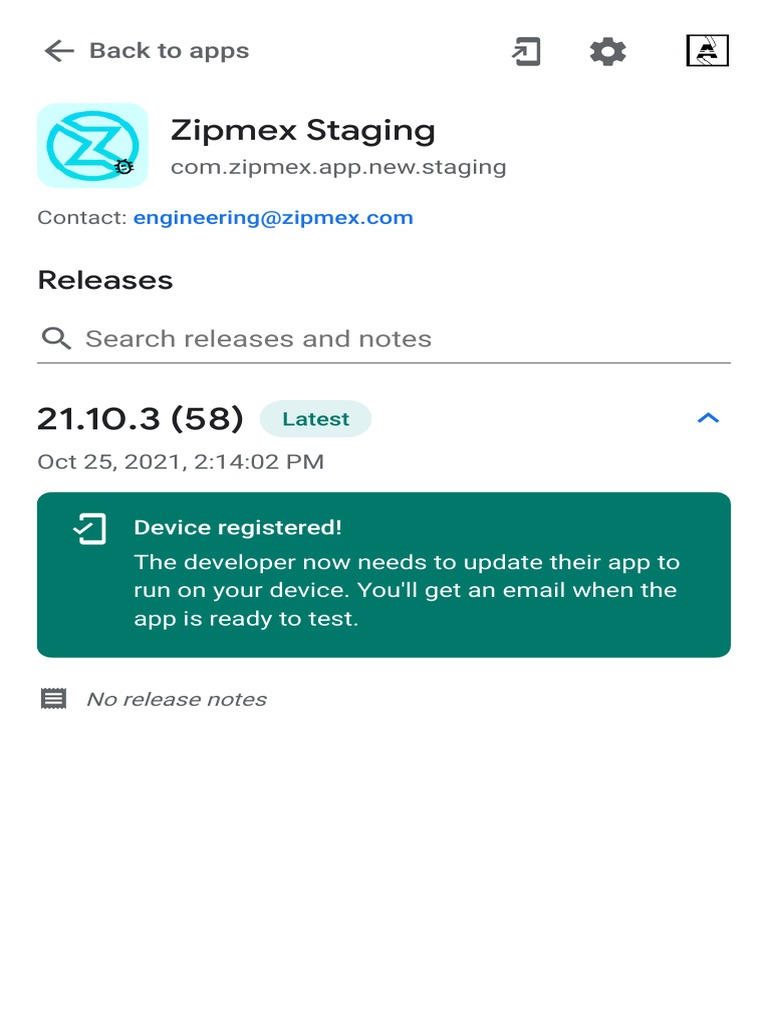Screen dimensions: 768x1024
Task: Select the Zipmex Staging app title
Action: coord(303,130)
